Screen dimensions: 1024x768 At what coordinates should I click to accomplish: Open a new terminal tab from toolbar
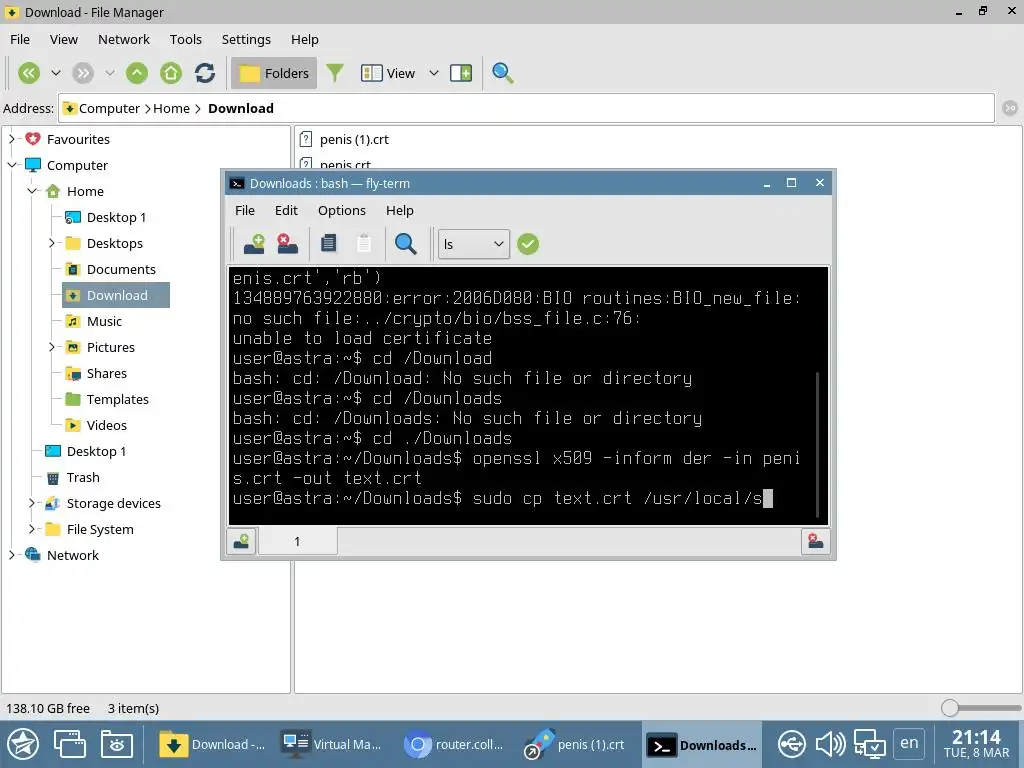(x=254, y=244)
